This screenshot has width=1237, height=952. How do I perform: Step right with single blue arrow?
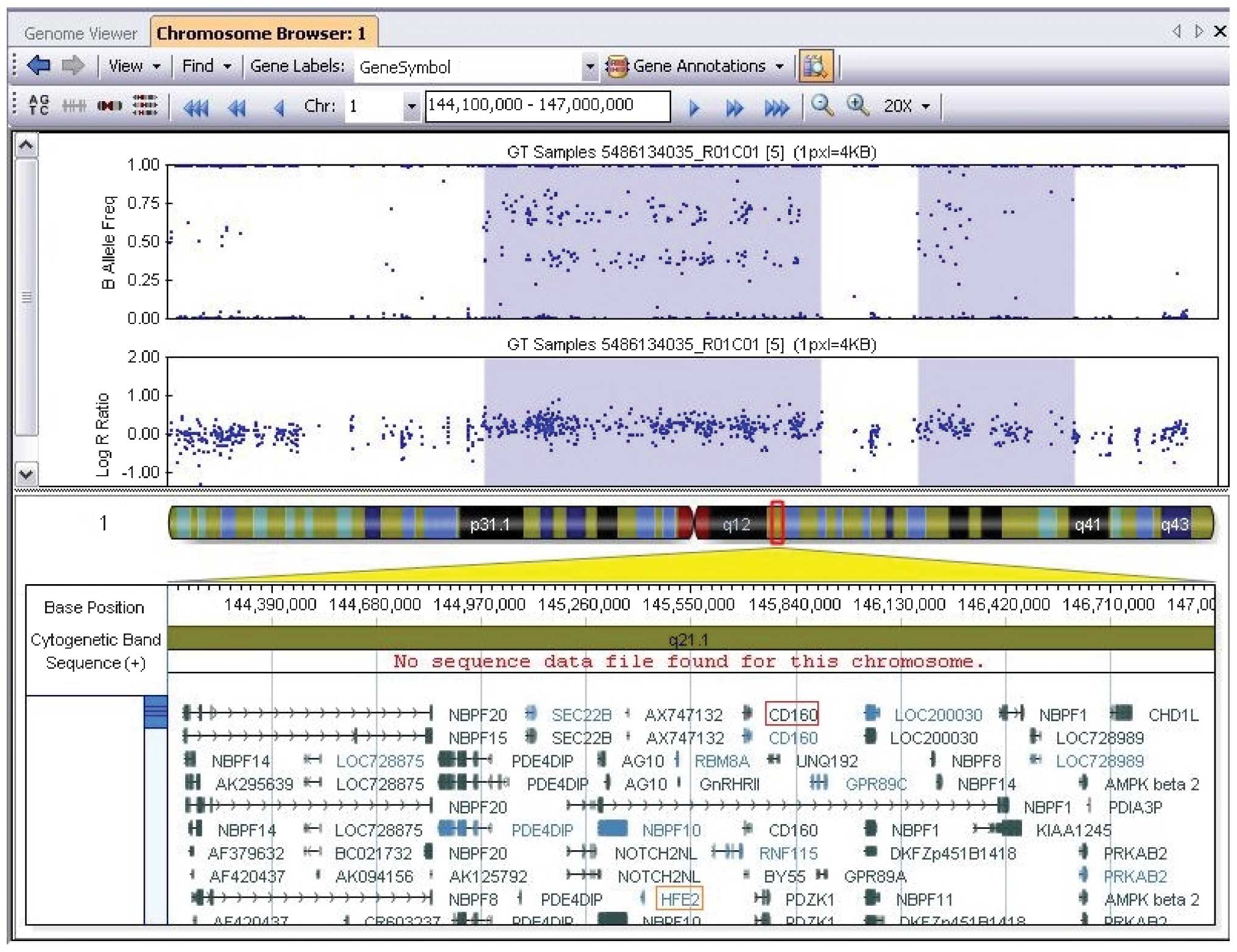[x=694, y=108]
